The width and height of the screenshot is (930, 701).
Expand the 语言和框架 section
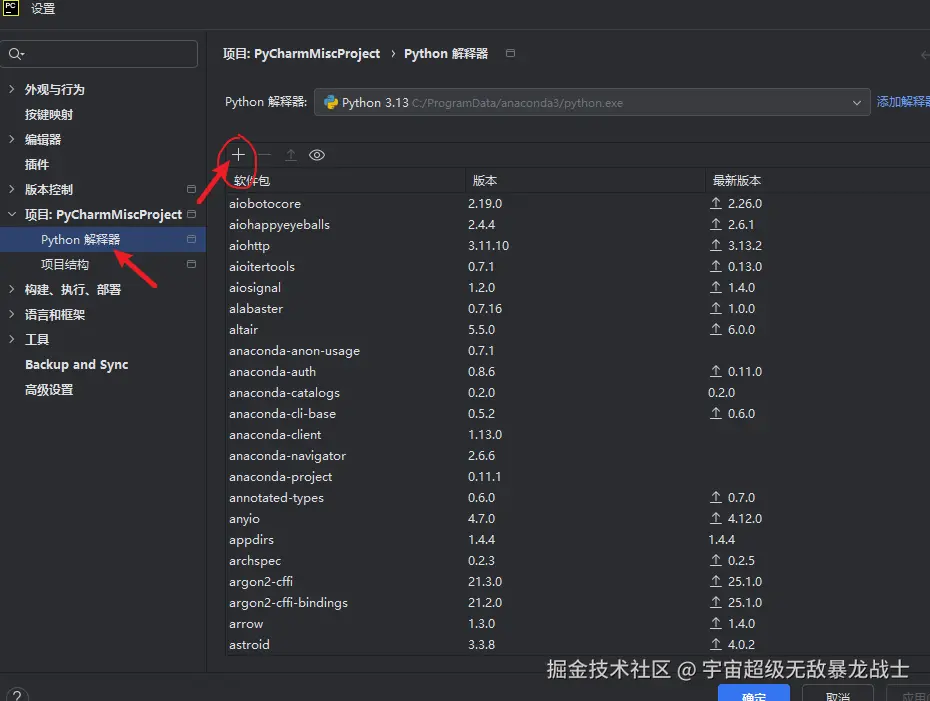coord(11,314)
